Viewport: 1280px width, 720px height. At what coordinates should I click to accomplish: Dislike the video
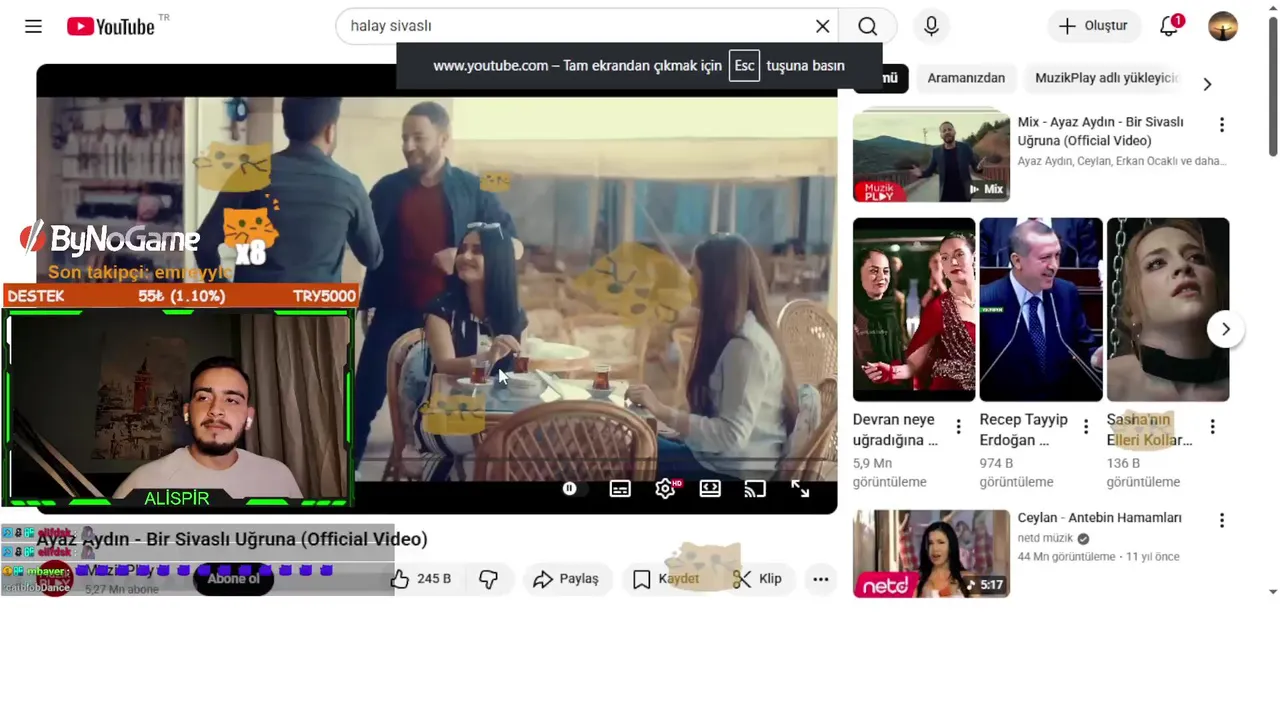pyautogui.click(x=489, y=579)
